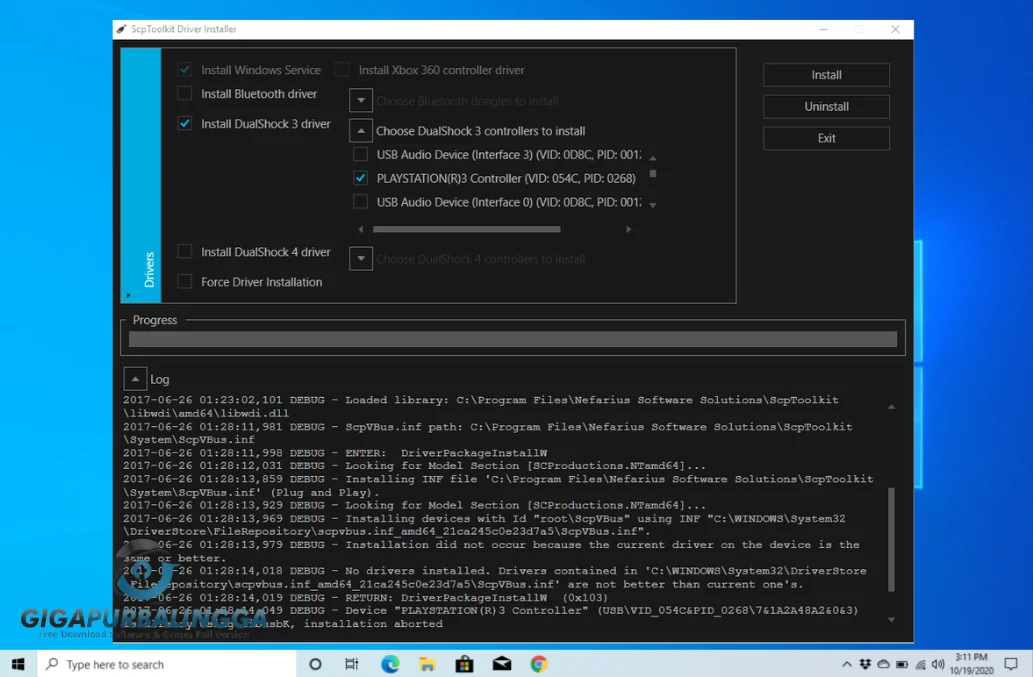
Task: Open the Microsoft Store icon
Action: (464, 663)
